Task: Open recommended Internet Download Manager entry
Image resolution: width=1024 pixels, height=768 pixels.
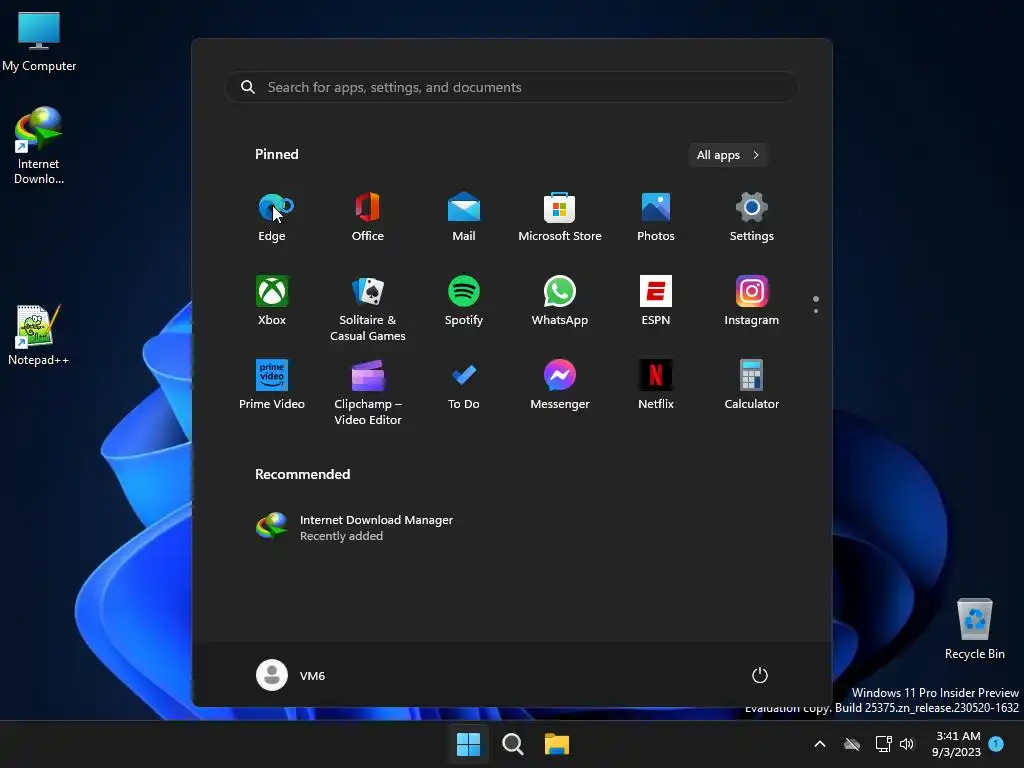Action: tap(356, 527)
